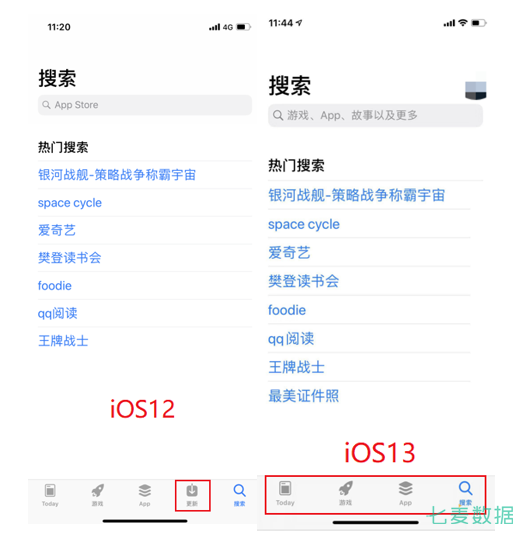Viewport: 521px width, 538px height.
Task: Tap 'qq阅读' in the iOS13 trending list
Action: click(291, 339)
